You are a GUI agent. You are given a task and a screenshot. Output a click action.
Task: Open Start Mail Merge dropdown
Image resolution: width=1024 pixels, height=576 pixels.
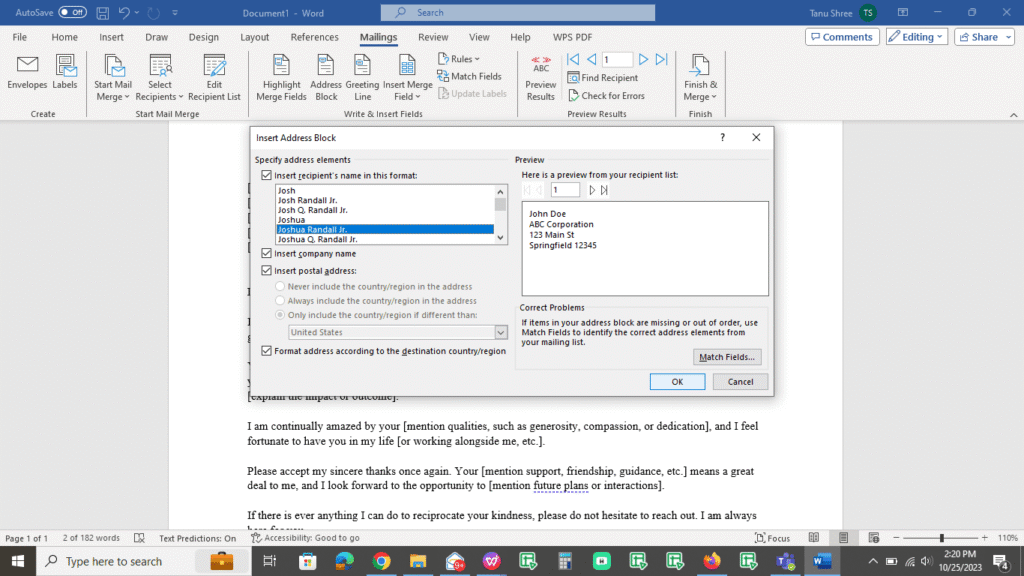point(113,77)
